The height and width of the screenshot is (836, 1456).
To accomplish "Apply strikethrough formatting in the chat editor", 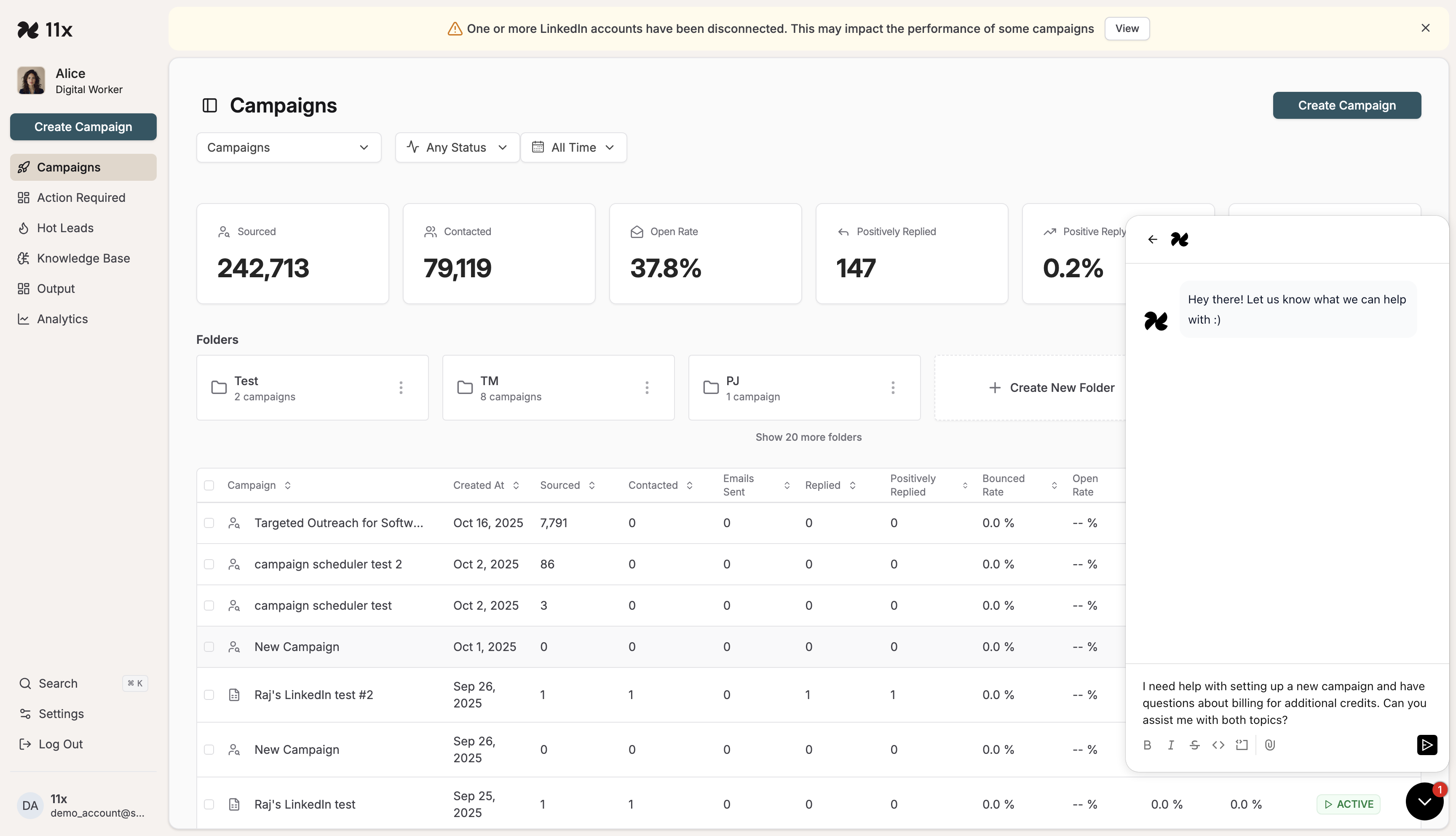I will click(1194, 745).
